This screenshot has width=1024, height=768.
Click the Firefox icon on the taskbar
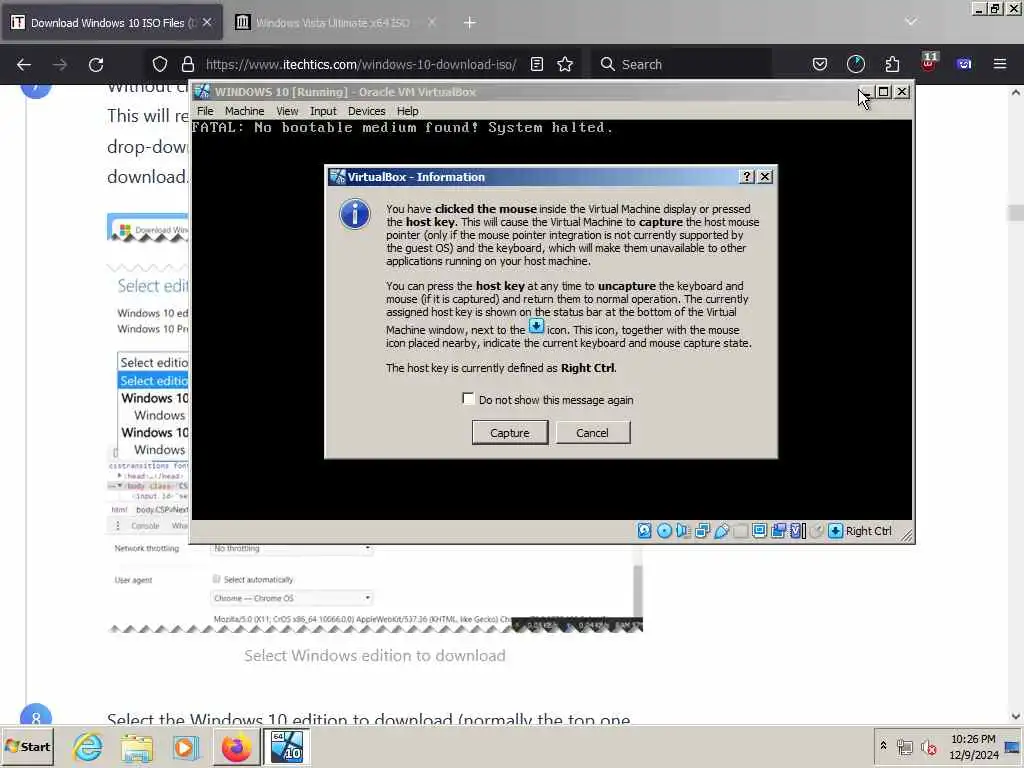(x=236, y=746)
